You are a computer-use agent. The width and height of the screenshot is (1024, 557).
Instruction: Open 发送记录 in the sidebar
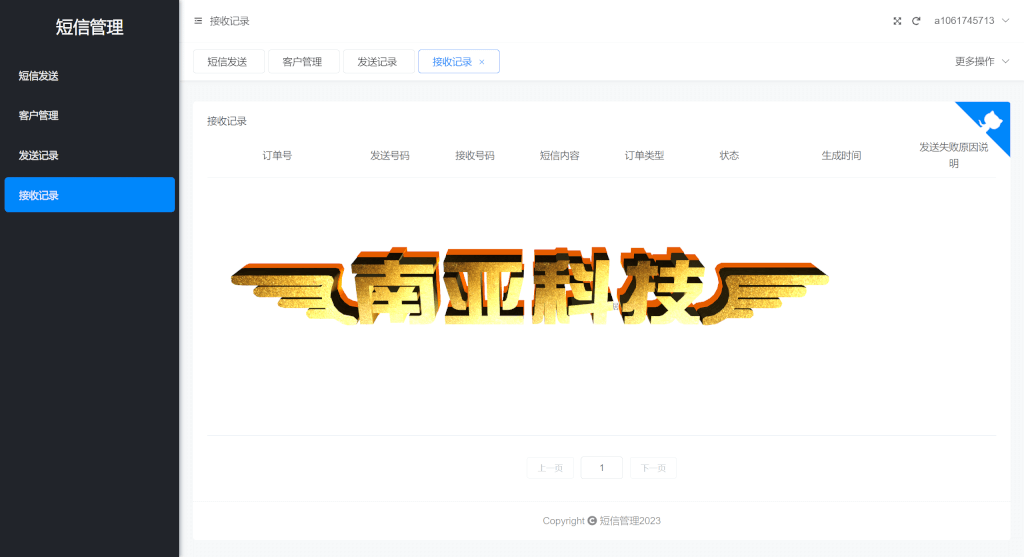(89, 155)
